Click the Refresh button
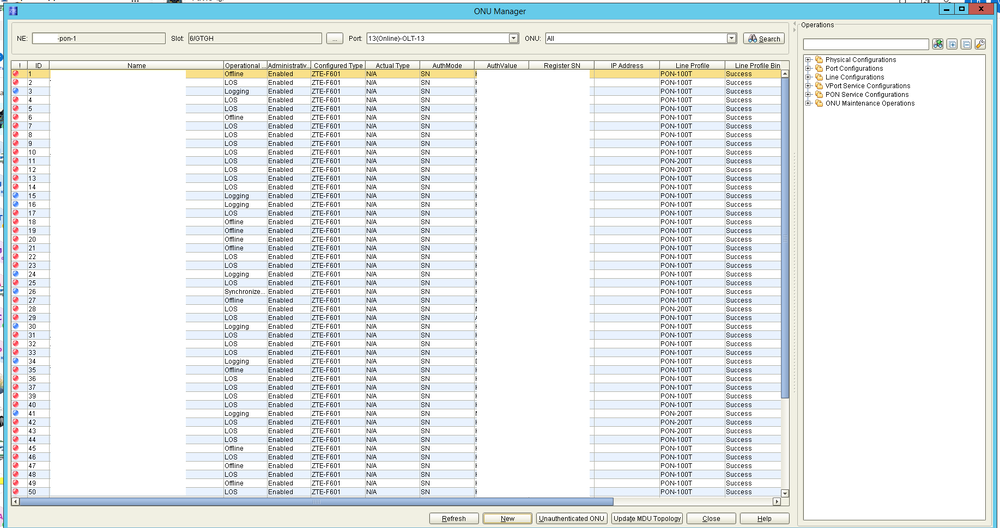Viewport: 1000px width, 528px height. (x=453, y=518)
